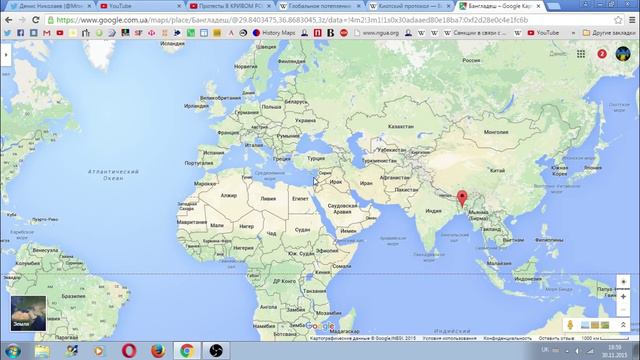Image resolution: width=640 pixels, height=360 pixels.
Task: Launch Firefox from the taskbar
Action: (158, 351)
